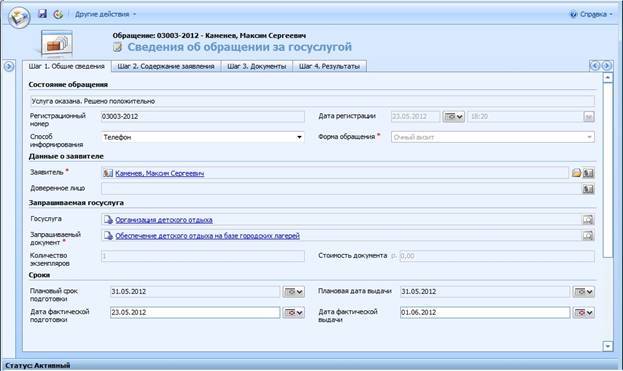Open the Организация детского отдыха link

[x=164, y=220]
